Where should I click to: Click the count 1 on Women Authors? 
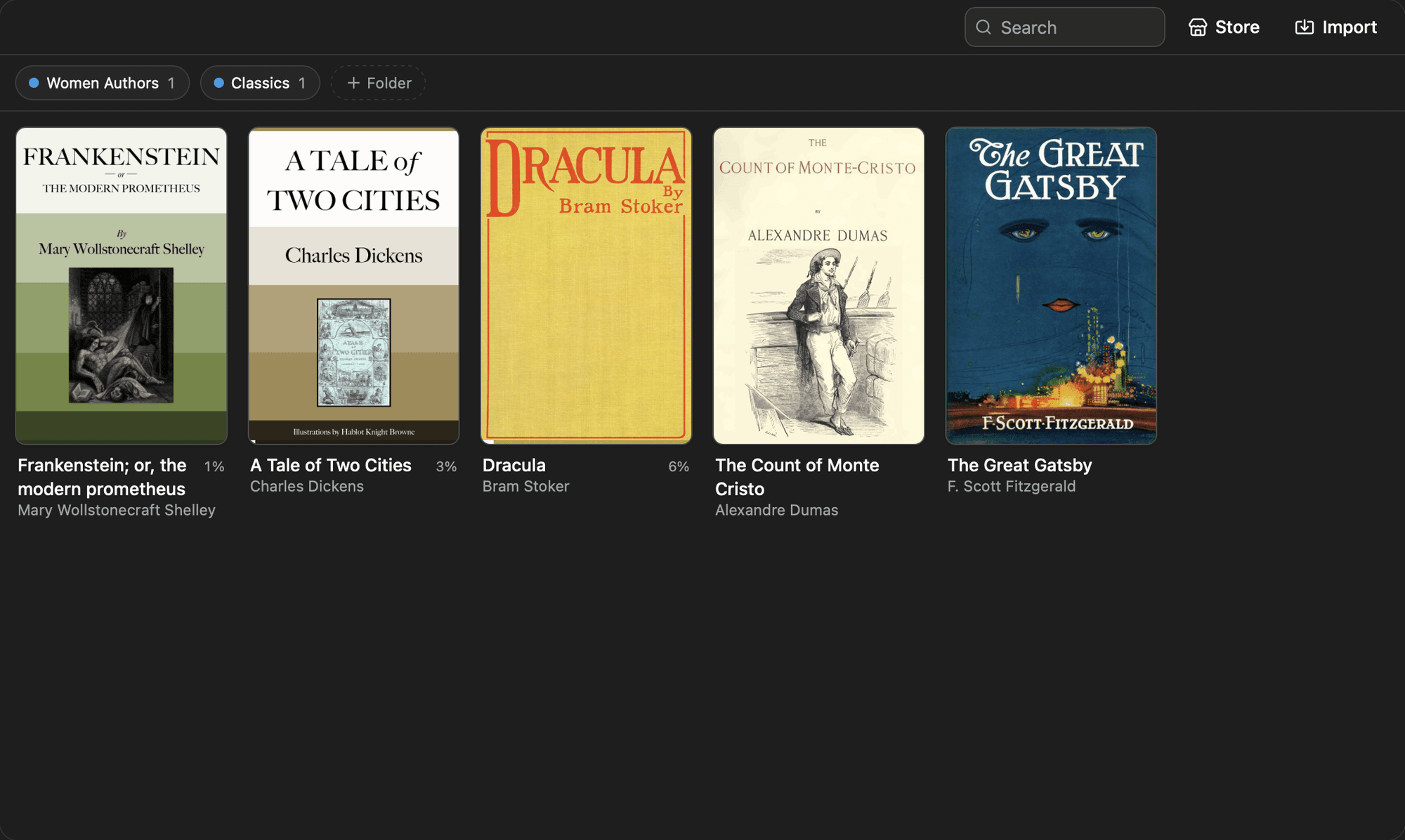(171, 83)
